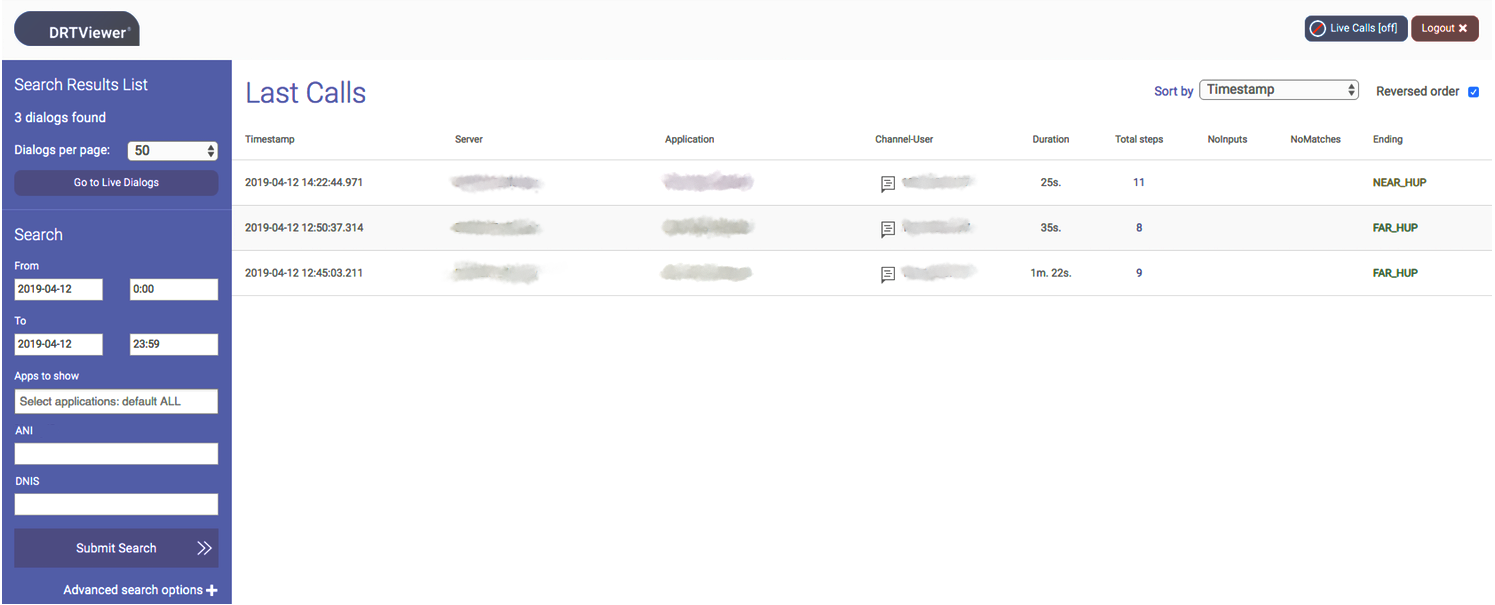Click the Submit Search button
The width and height of the screenshot is (1495, 605).
pos(115,548)
